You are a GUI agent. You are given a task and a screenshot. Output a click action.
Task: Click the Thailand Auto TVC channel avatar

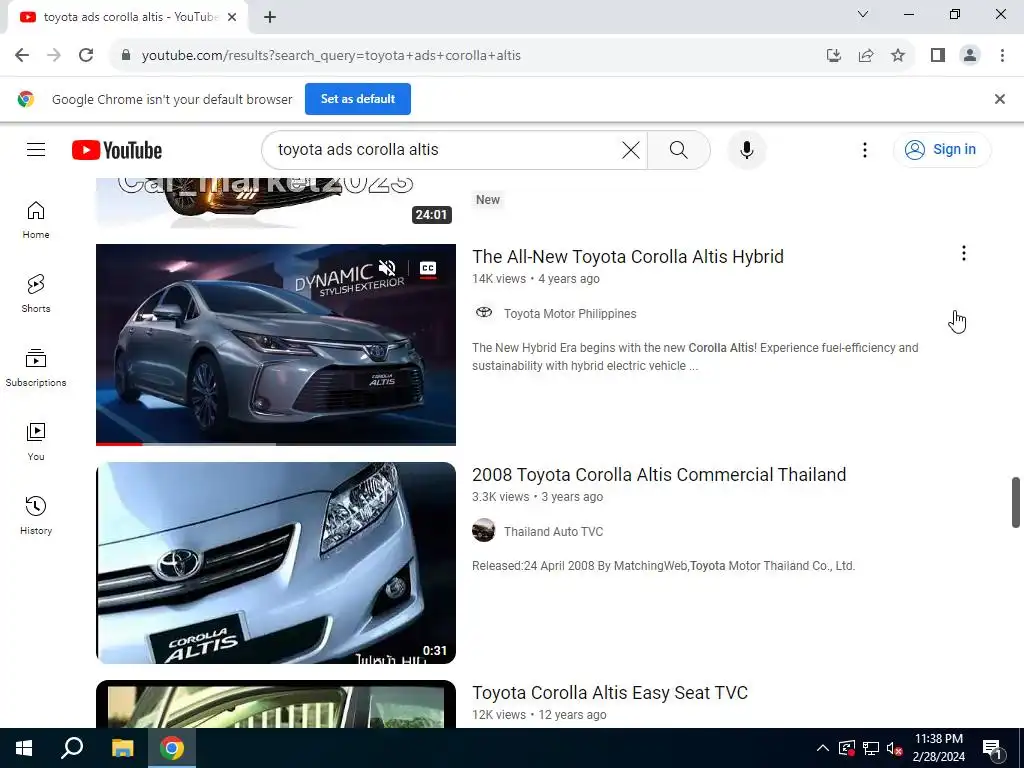click(x=484, y=530)
